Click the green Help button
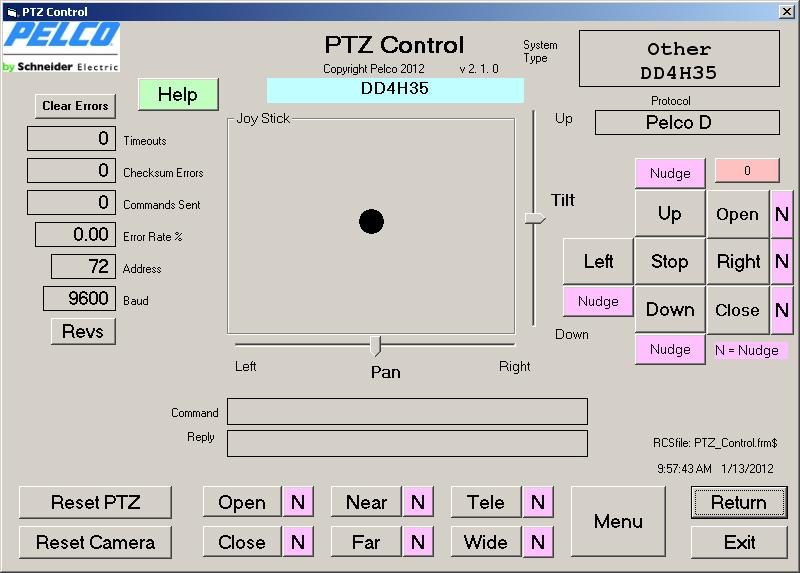 point(178,94)
